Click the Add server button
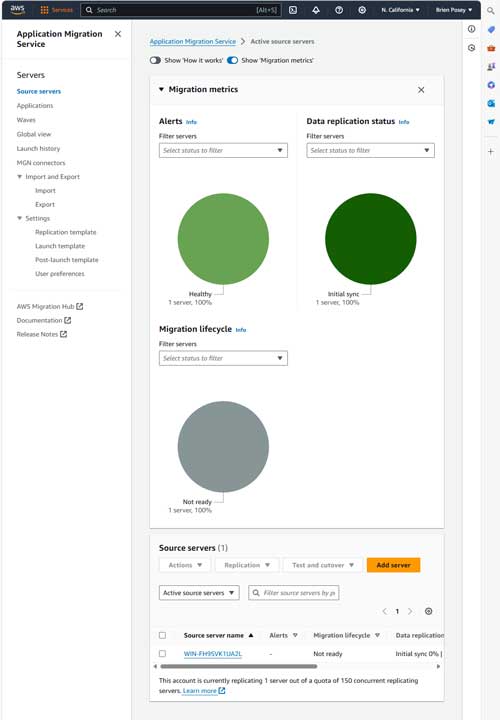500x720 pixels. pos(393,565)
